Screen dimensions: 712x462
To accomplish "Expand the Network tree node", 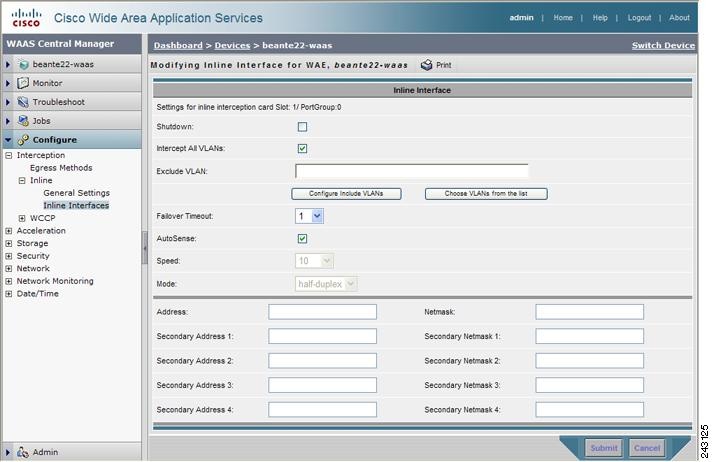I will click(x=9, y=268).
